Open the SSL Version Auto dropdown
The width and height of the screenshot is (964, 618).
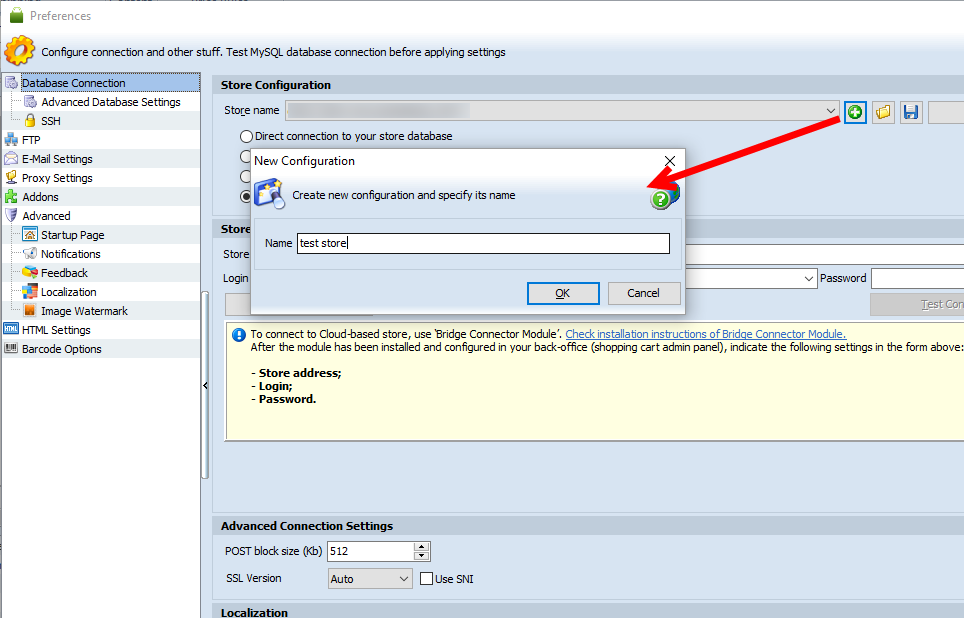click(403, 579)
